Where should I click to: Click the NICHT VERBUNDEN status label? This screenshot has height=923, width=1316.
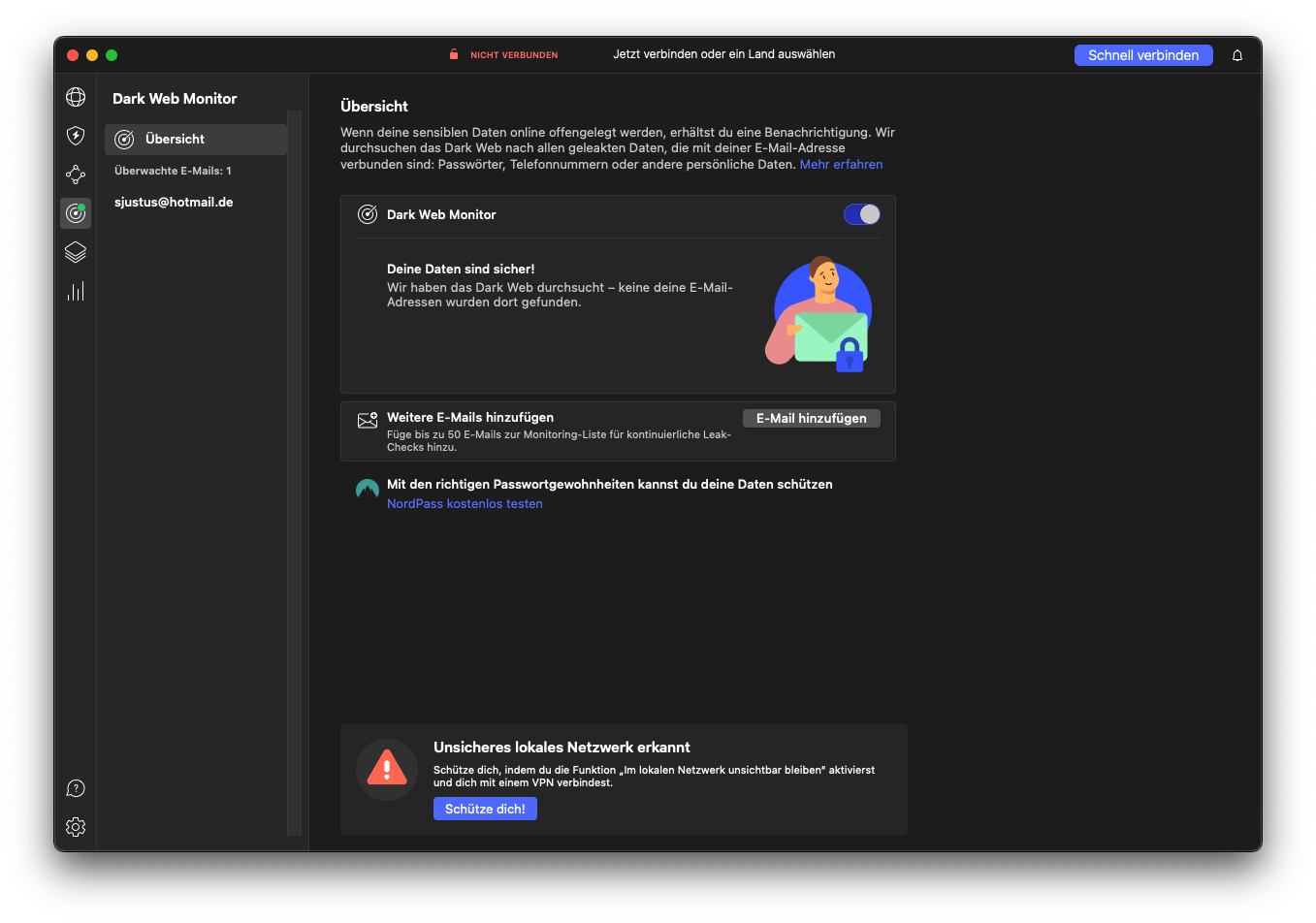pyautogui.click(x=514, y=55)
